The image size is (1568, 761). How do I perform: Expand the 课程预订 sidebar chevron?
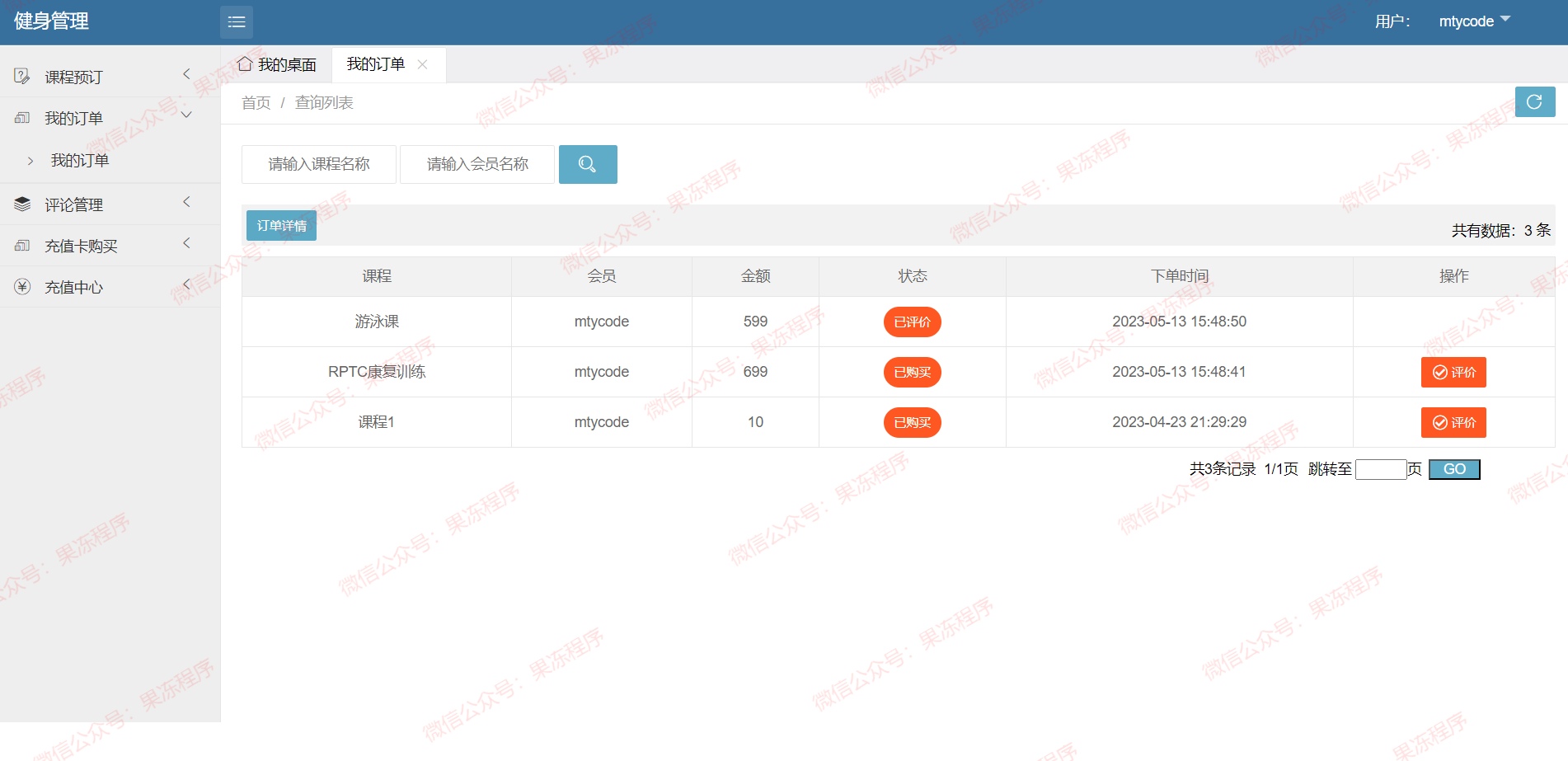(x=186, y=74)
